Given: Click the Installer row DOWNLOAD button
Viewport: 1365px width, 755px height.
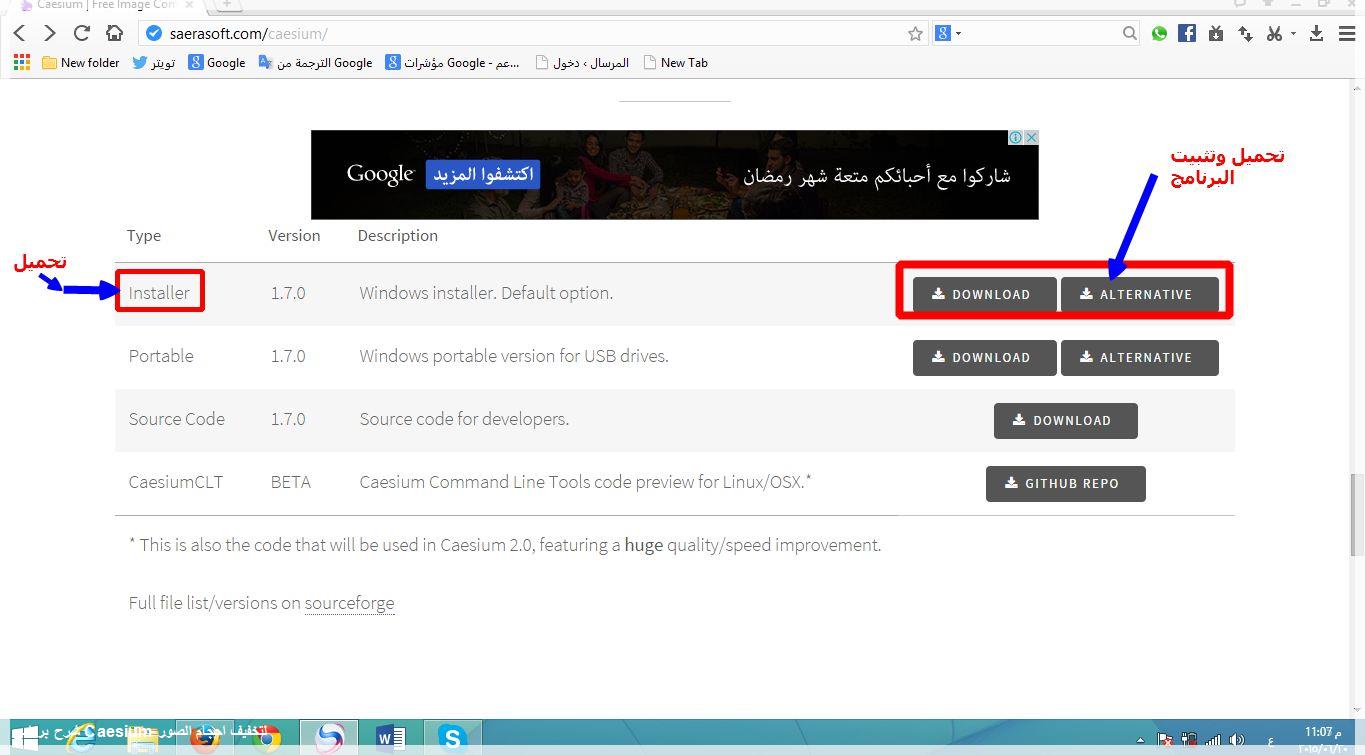Looking at the screenshot, I should [984, 294].
